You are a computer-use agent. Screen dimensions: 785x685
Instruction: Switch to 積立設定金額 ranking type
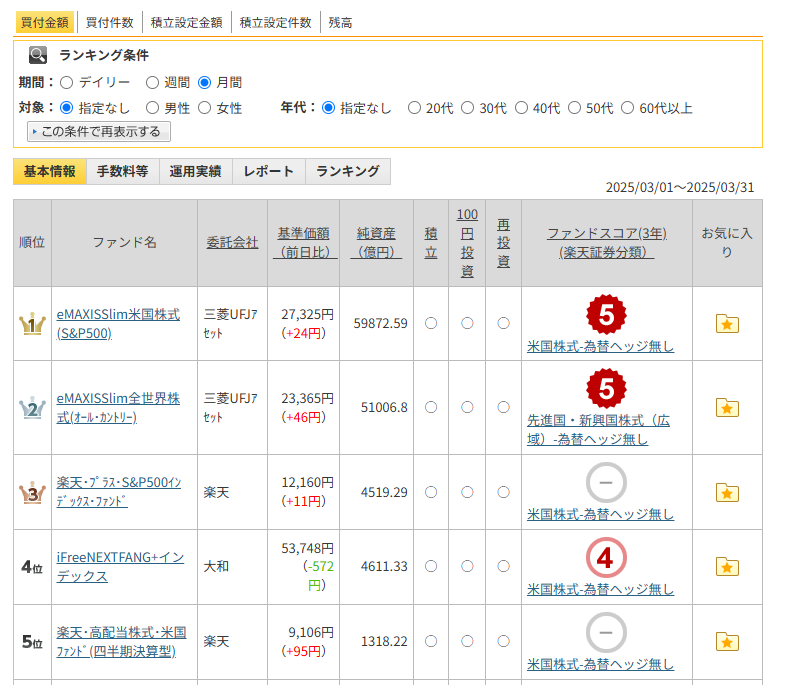188,22
